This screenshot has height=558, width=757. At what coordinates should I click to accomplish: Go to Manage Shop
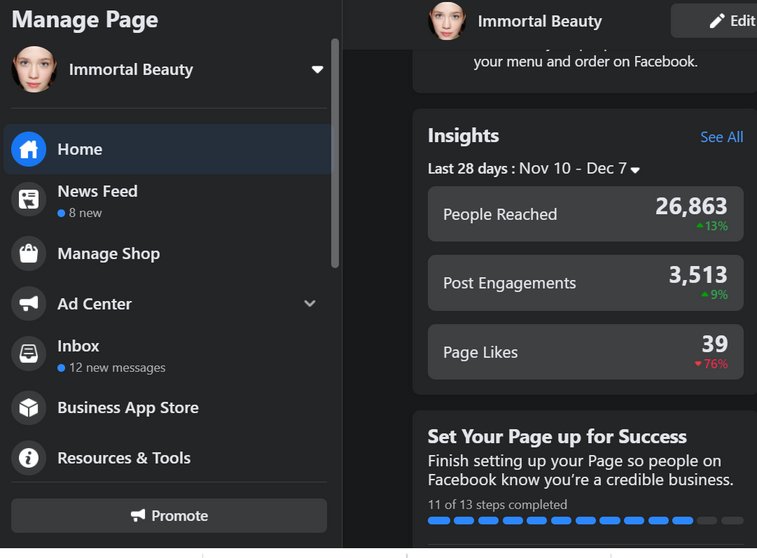169,253
